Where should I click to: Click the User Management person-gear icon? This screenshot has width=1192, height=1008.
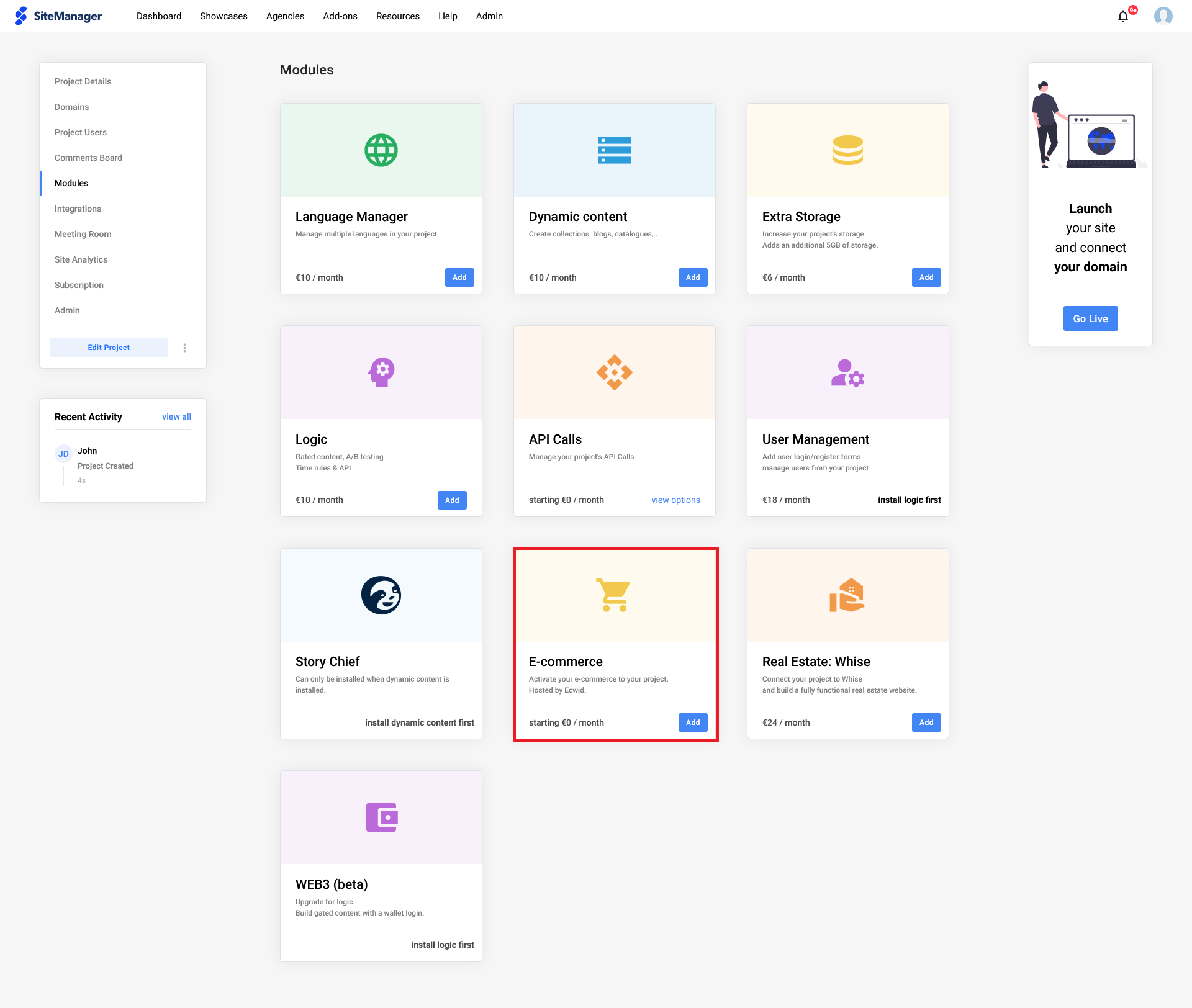848,373
